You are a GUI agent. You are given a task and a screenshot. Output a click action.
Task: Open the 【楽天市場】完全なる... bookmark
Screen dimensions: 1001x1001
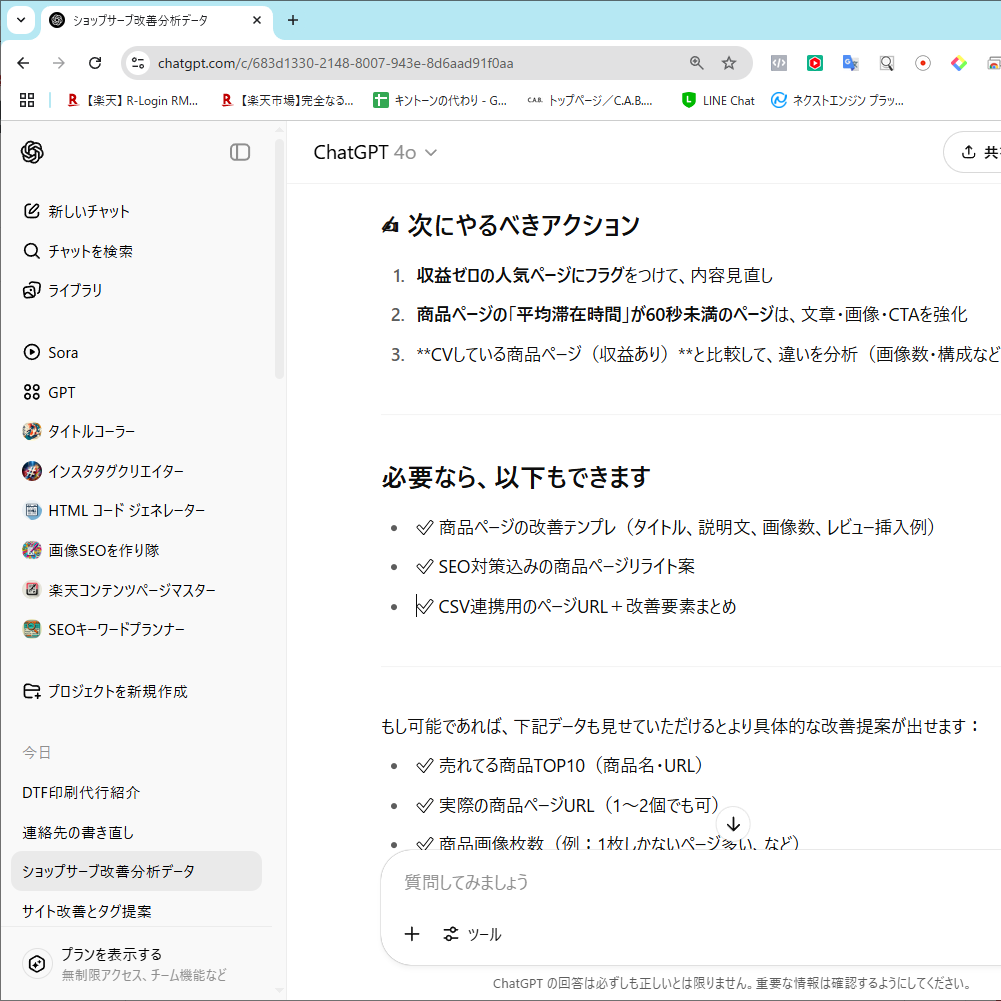pyautogui.click(x=287, y=100)
